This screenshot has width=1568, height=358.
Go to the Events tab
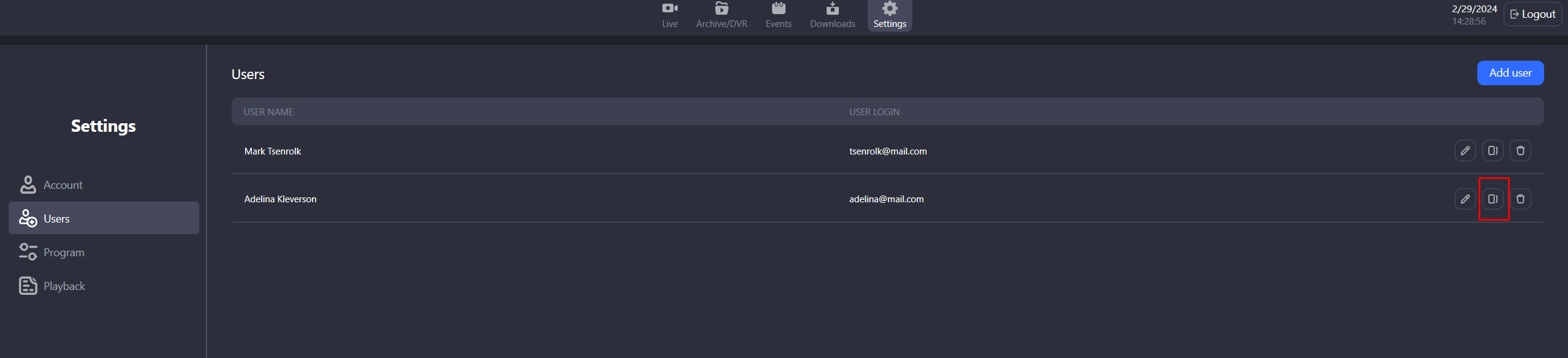778,15
